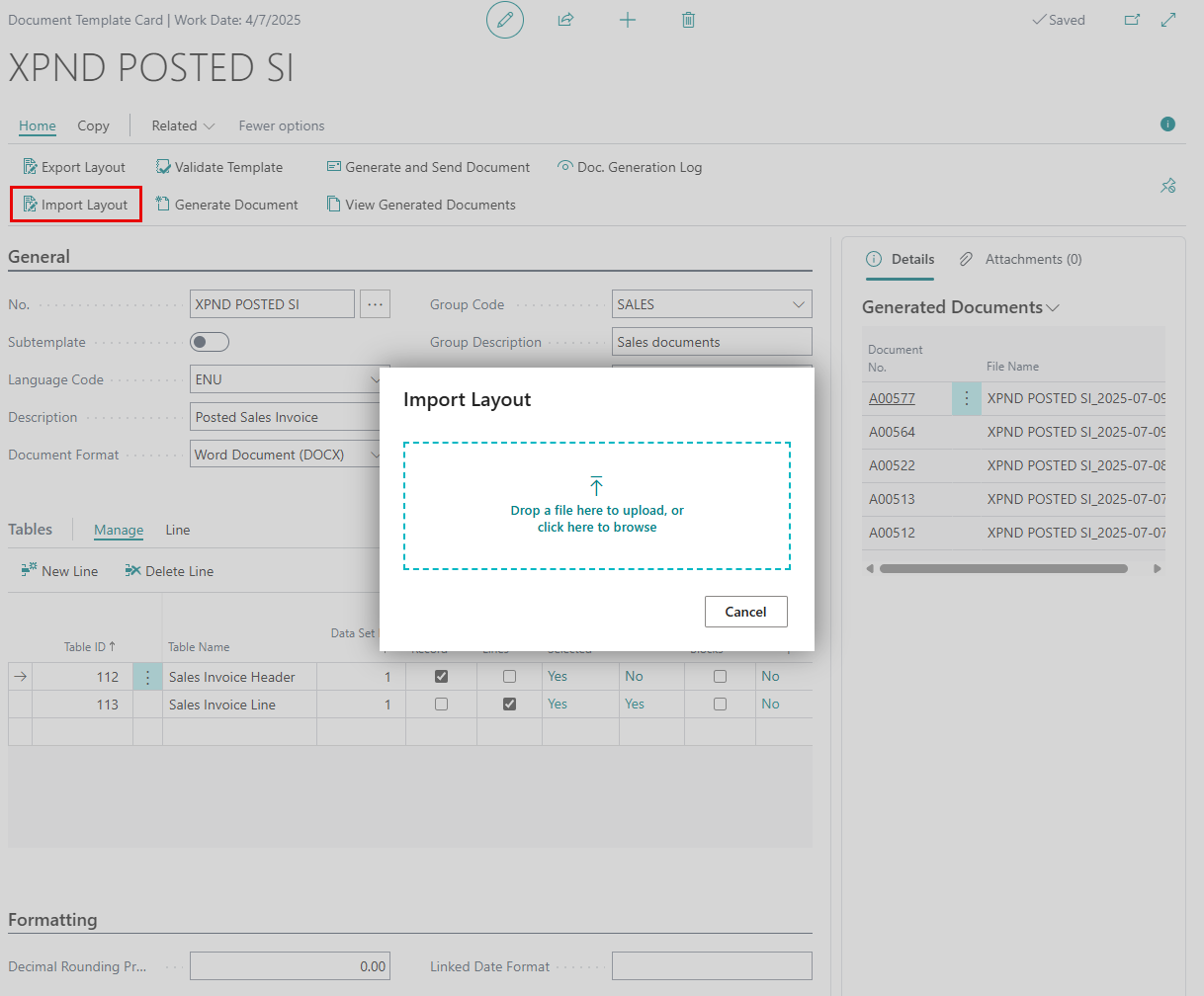1204x996 pixels.
Task: Click the expand page diagonal arrows icon
Action: [x=1168, y=20]
